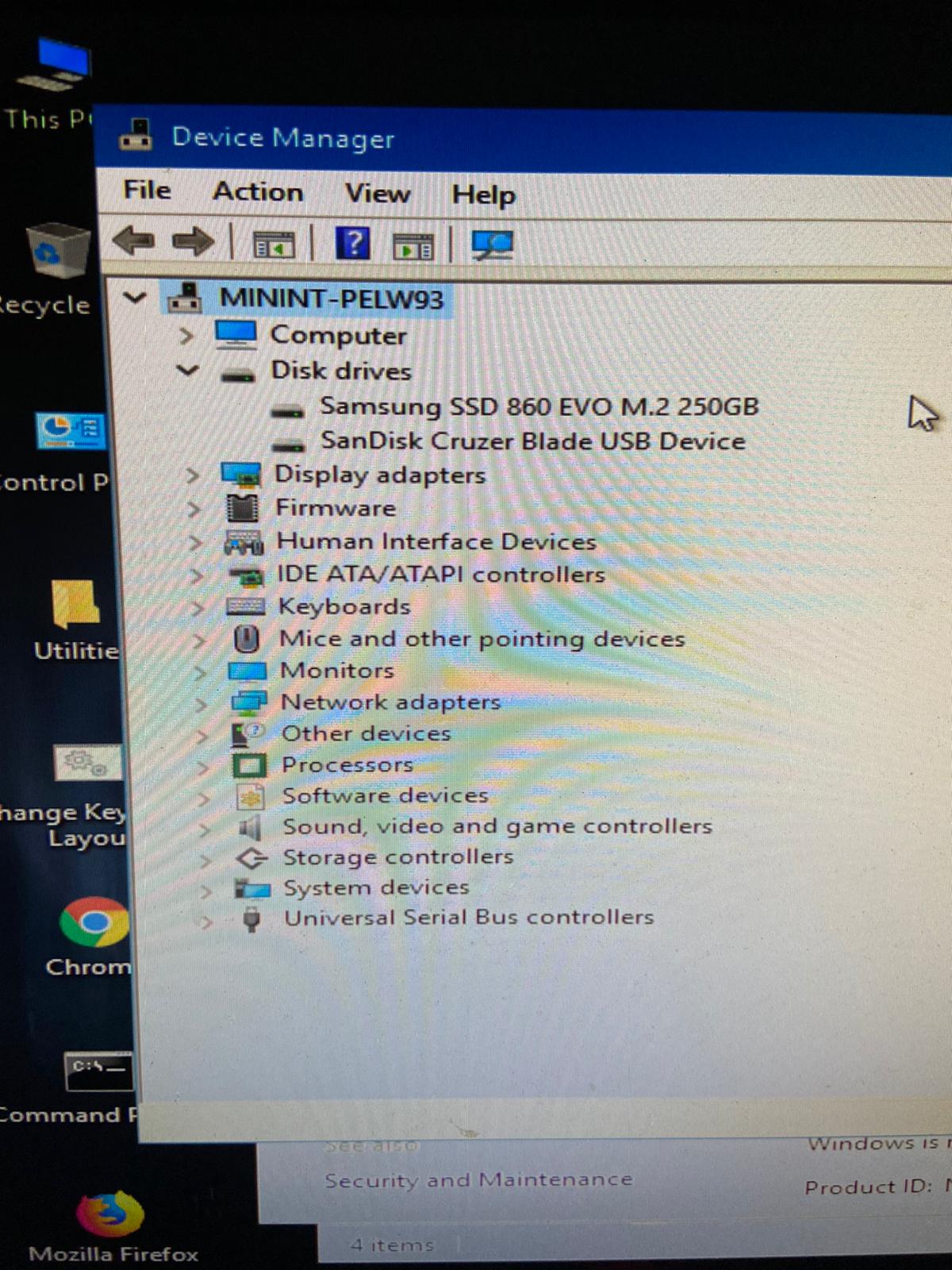
Task: Select the Software devices label
Action: click(x=386, y=795)
